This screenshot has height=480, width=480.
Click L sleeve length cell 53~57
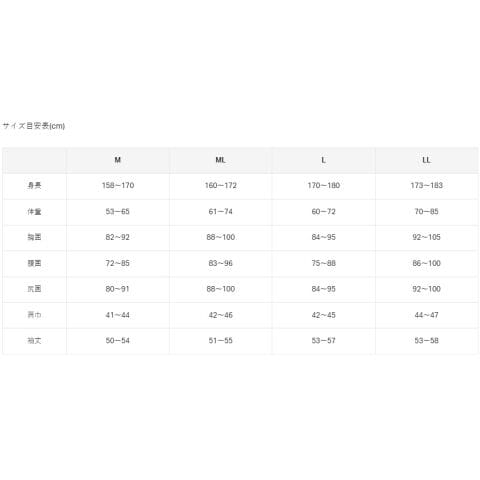point(324,341)
